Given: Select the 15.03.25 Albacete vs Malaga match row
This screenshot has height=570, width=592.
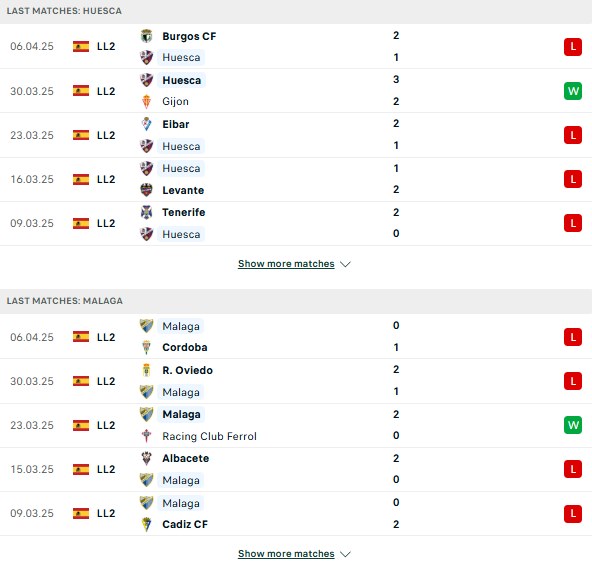Looking at the screenshot, I should 296,470.
